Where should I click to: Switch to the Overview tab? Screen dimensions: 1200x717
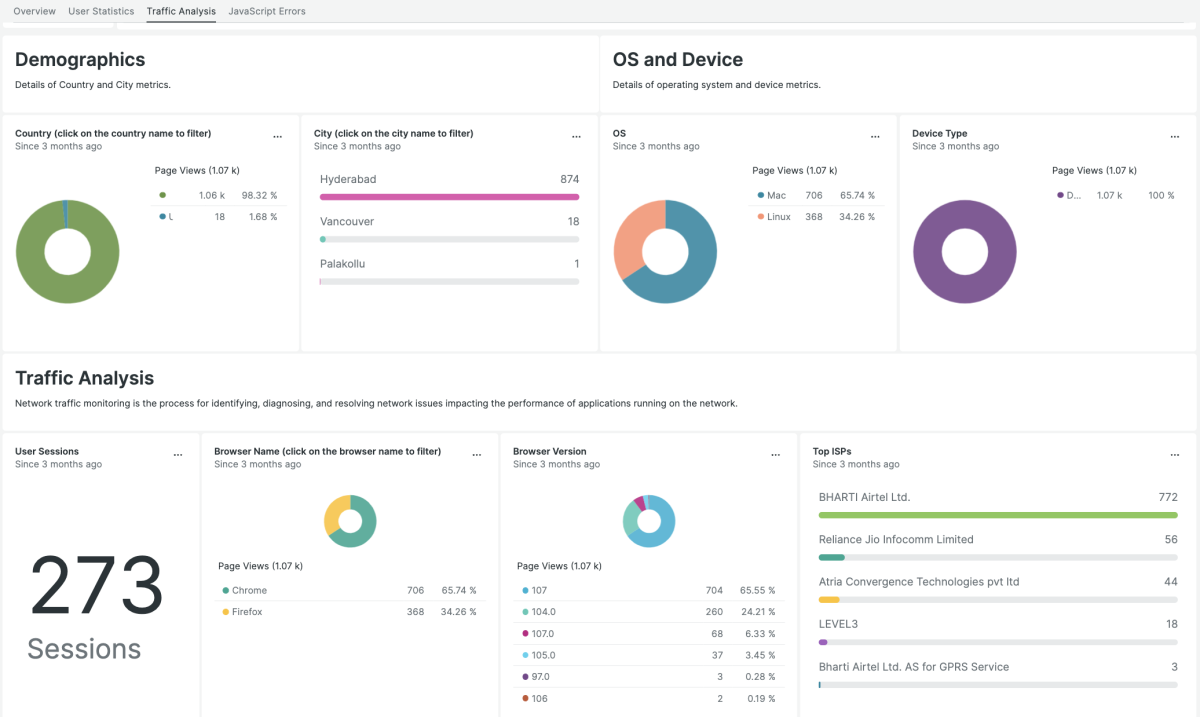point(34,11)
